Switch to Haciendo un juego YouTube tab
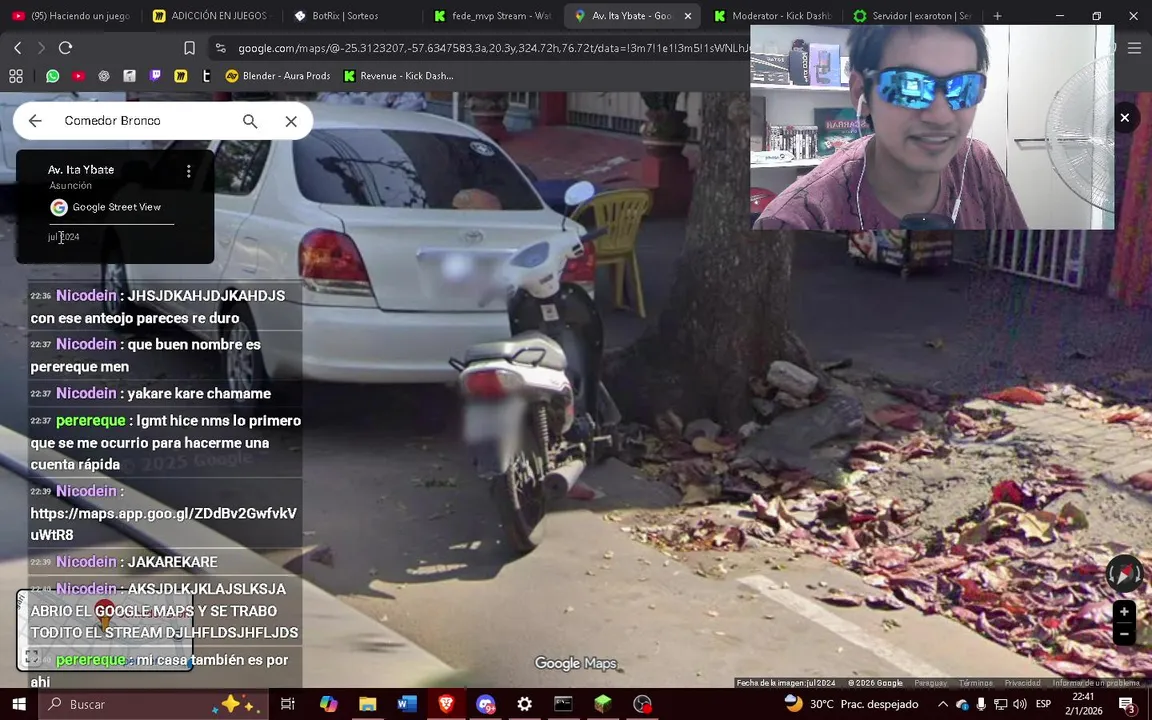This screenshot has width=1152, height=720. [71, 15]
